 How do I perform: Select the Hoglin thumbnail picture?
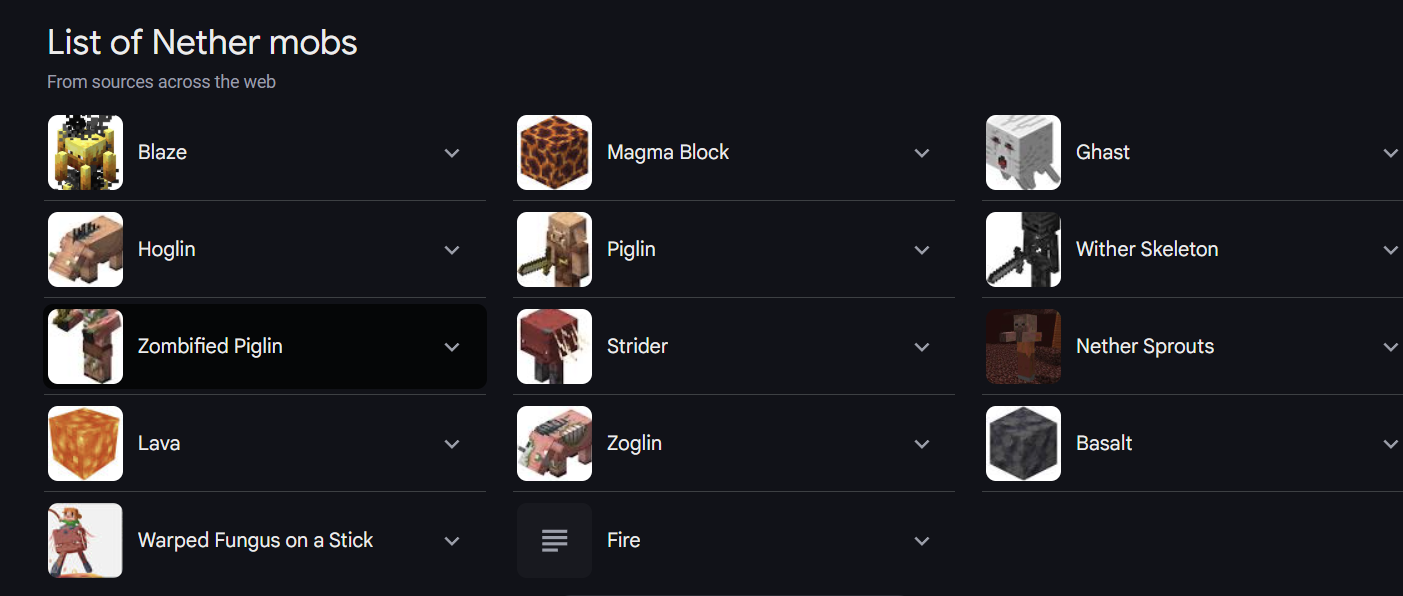tap(85, 249)
